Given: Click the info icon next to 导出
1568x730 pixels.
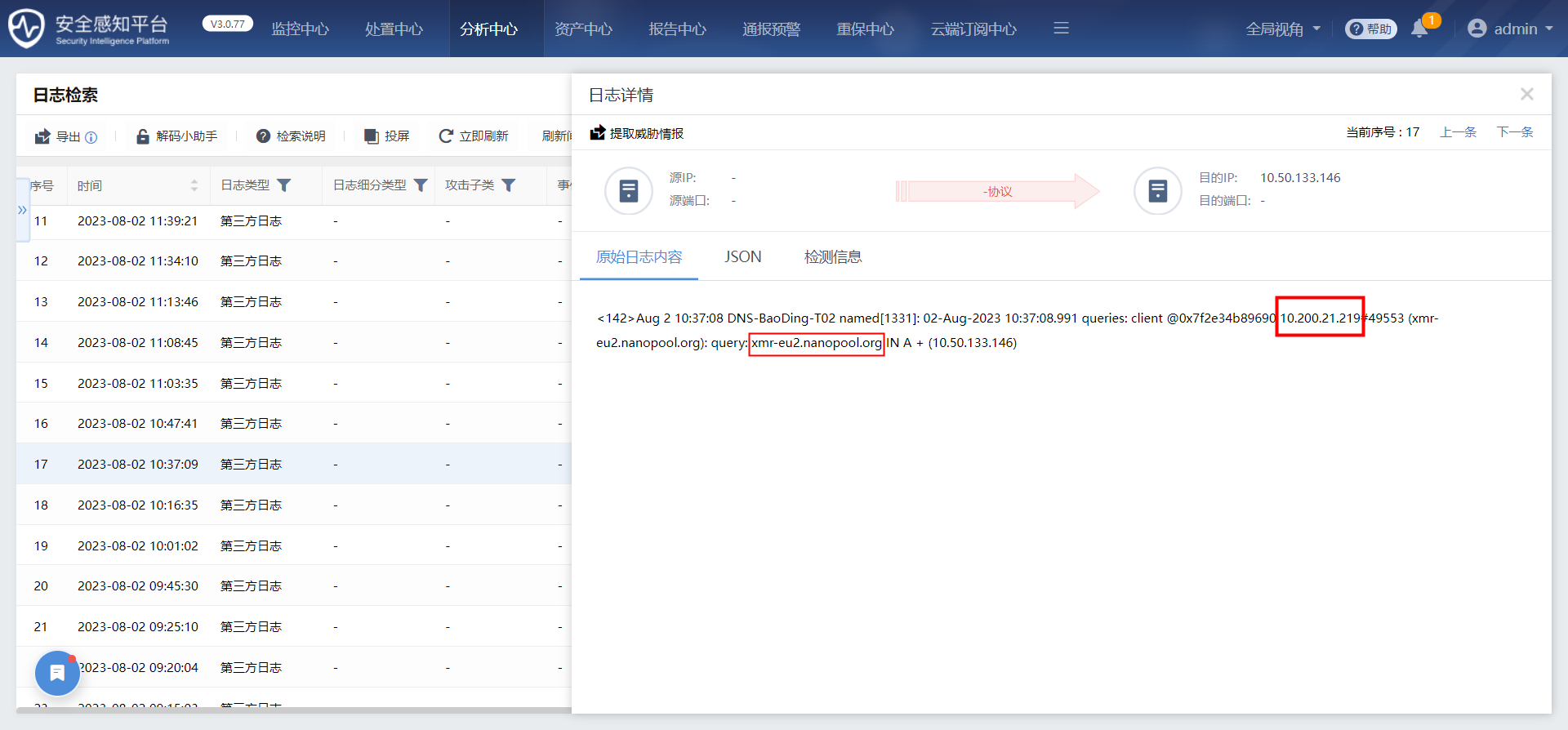Looking at the screenshot, I should click(91, 137).
